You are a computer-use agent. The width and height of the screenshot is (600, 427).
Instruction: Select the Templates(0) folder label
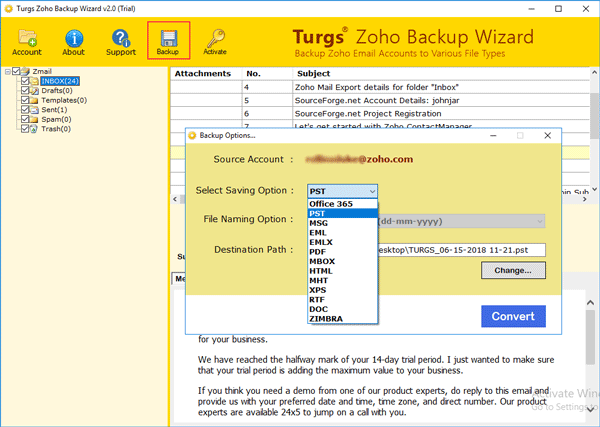(64, 100)
